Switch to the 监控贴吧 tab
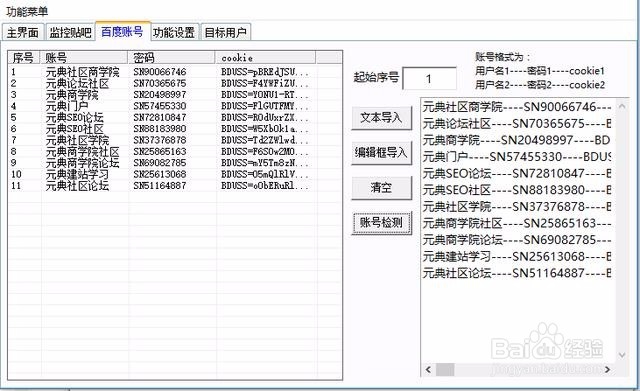640x391 pixels. (x=70, y=32)
